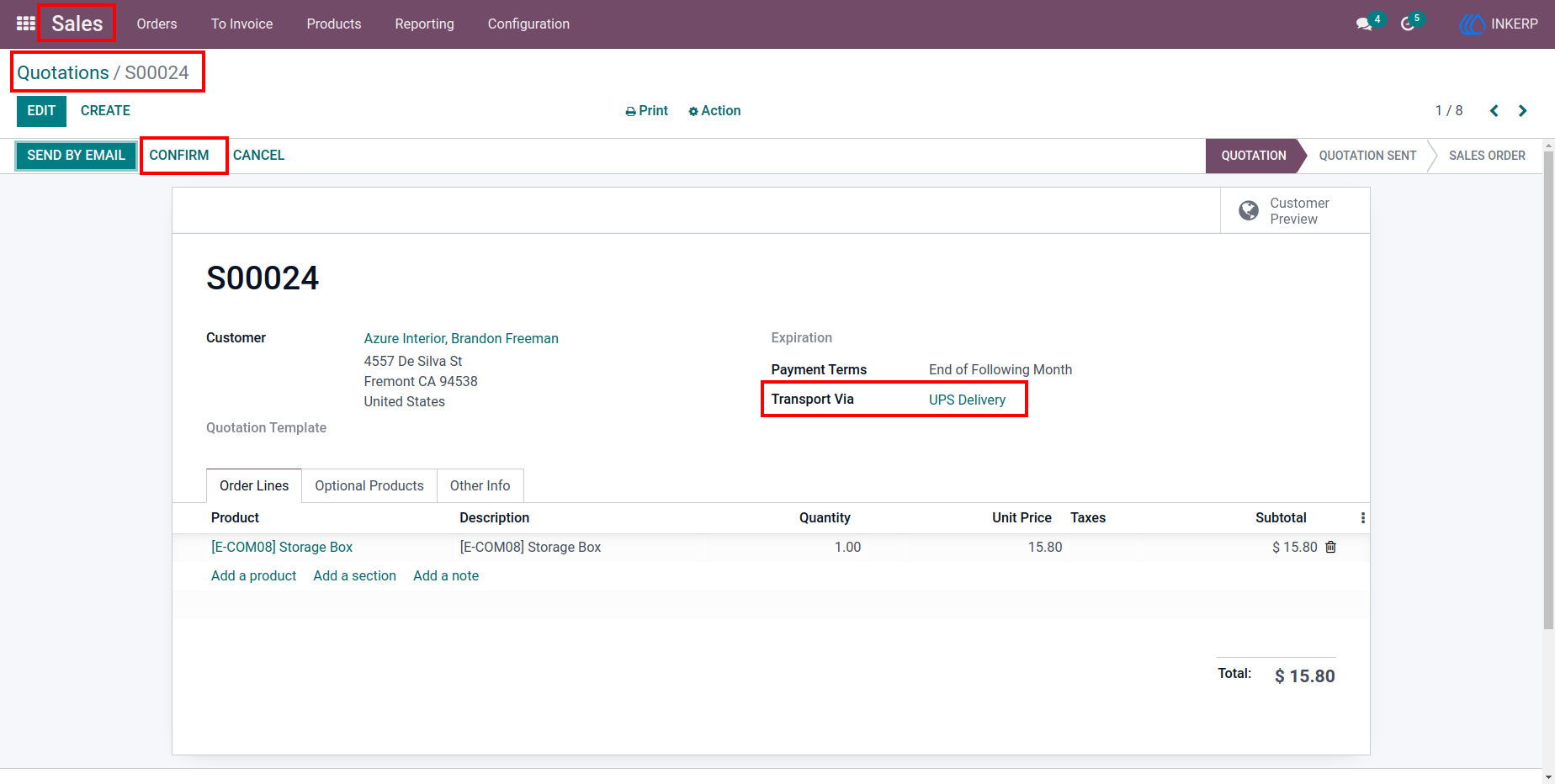Switch to the Other Info tab
This screenshot has width=1555, height=784.
click(x=480, y=486)
